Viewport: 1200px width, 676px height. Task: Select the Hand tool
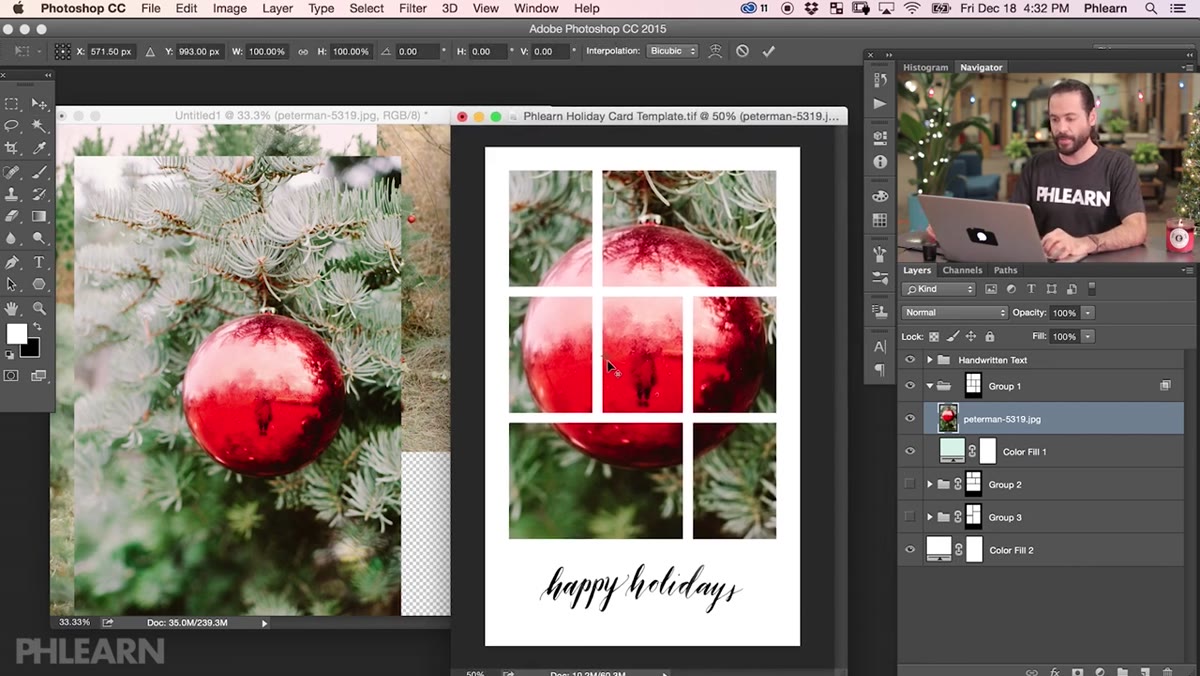(x=12, y=309)
